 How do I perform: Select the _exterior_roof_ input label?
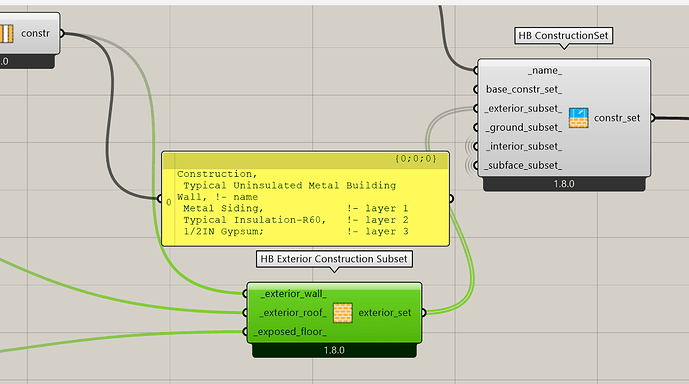click(293, 312)
